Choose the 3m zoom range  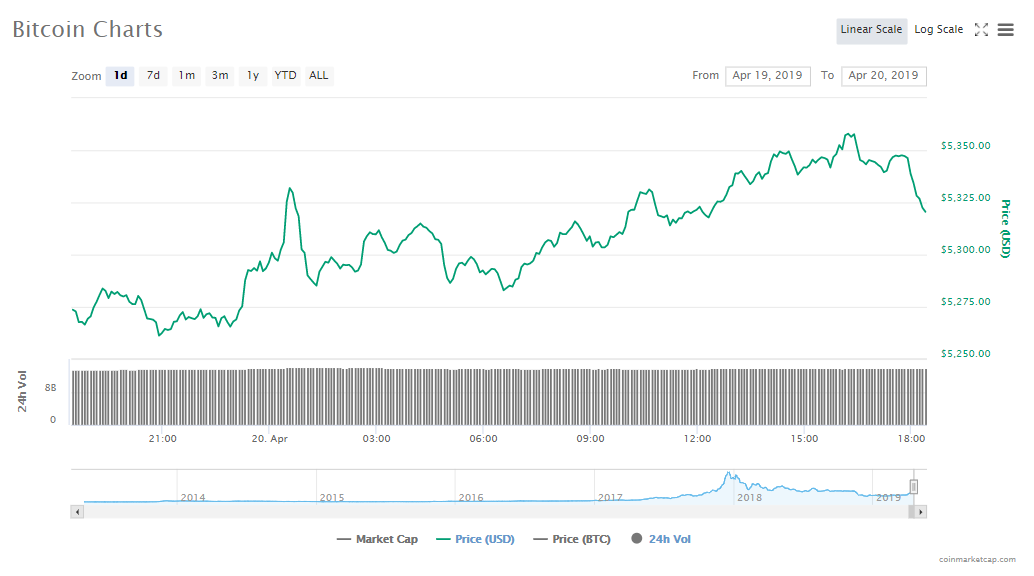[x=220, y=76]
